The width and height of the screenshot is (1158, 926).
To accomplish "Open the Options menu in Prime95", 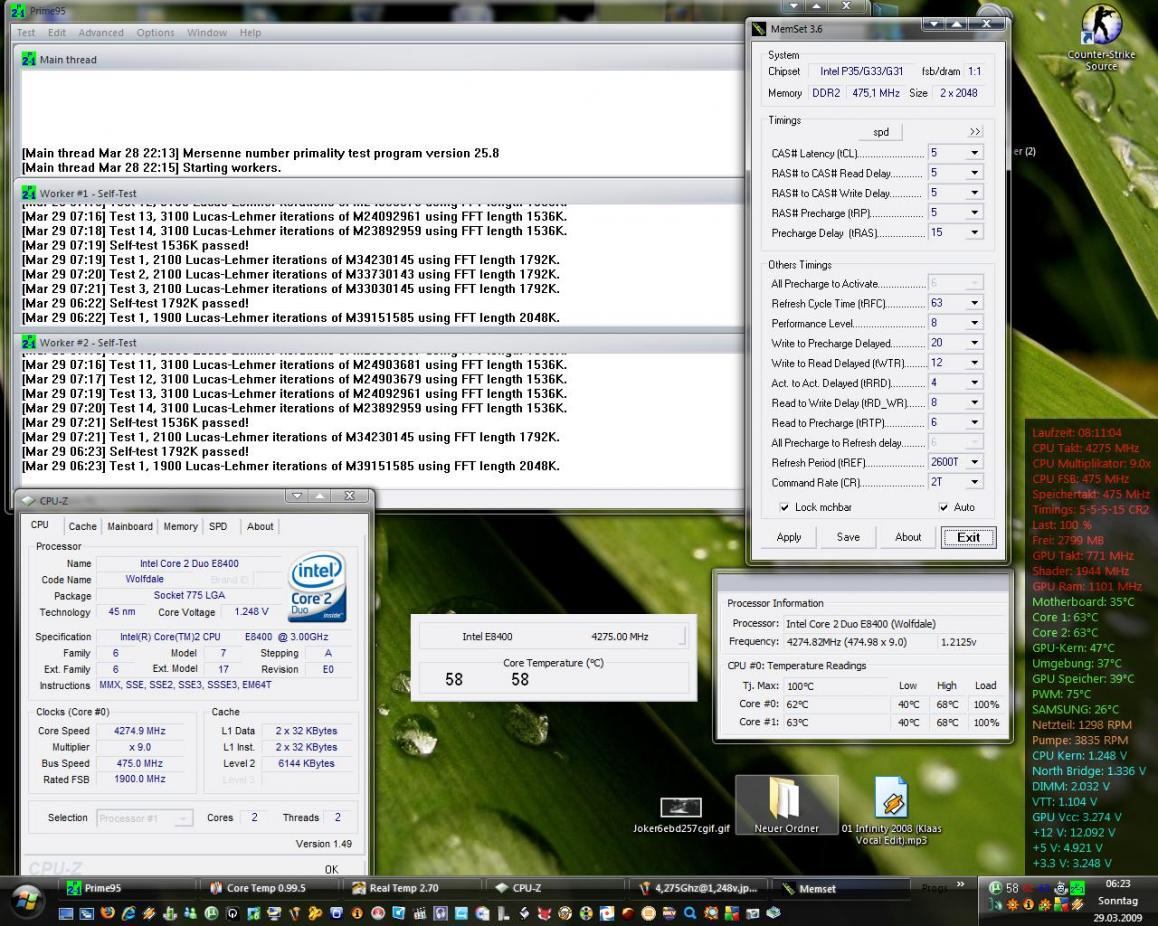I will tap(155, 32).
